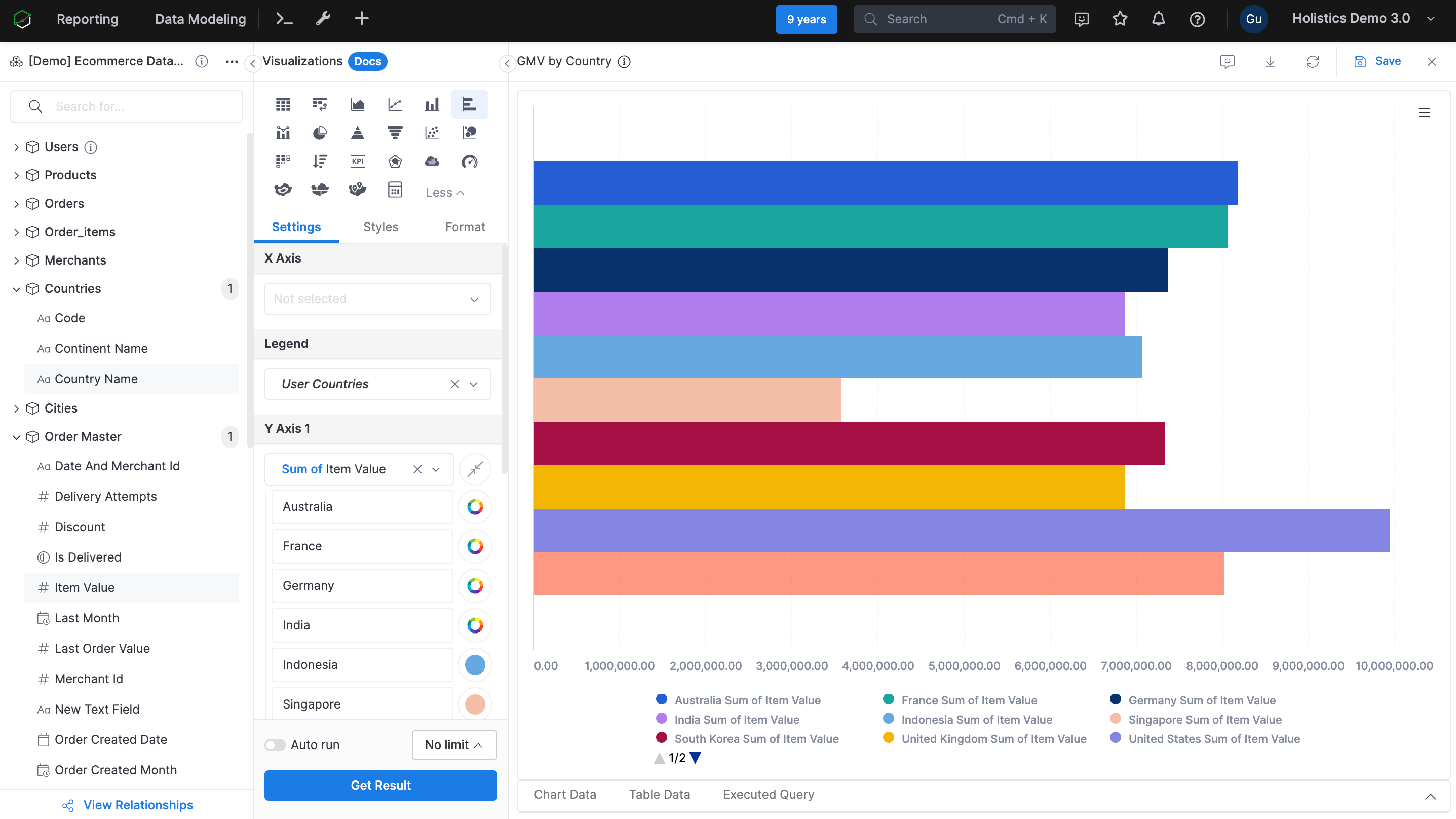Screen dimensions: 1456x819
Task: Click the Get Result button
Action: 380,785
